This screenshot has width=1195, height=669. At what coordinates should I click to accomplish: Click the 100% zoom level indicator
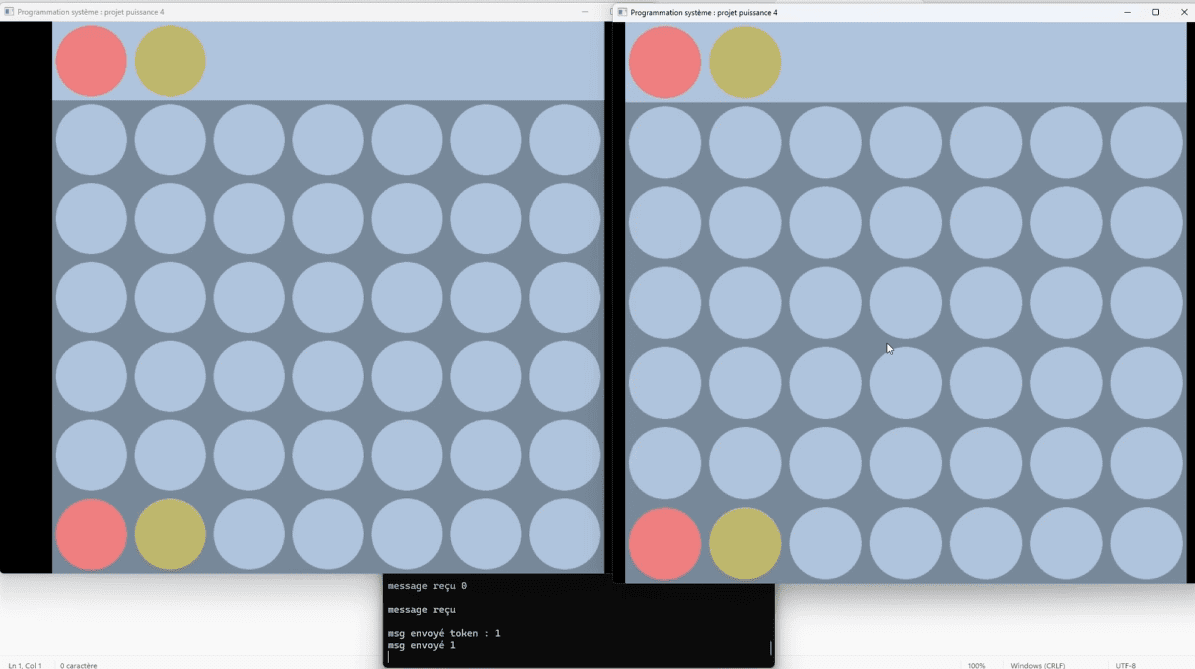coord(976,665)
